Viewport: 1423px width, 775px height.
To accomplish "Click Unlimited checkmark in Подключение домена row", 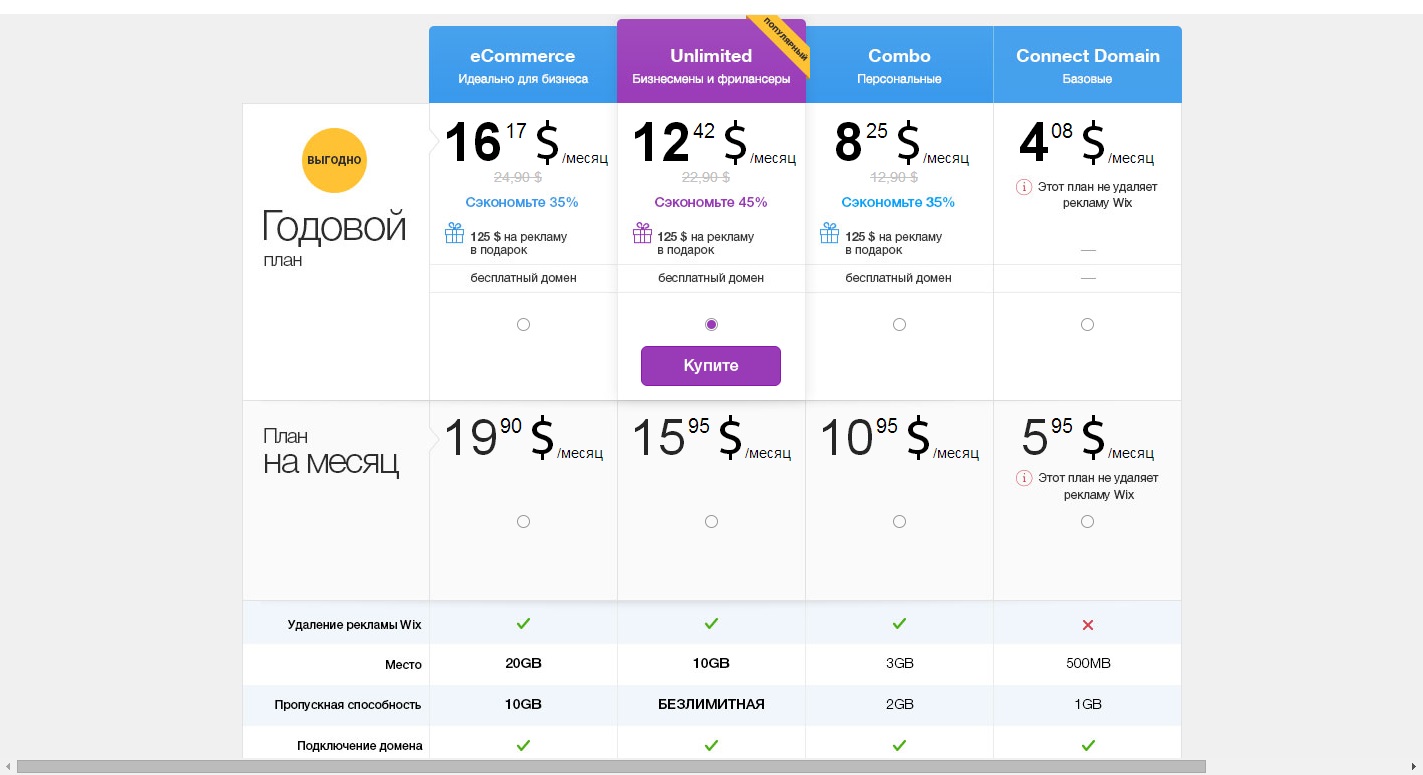I will coord(711,745).
